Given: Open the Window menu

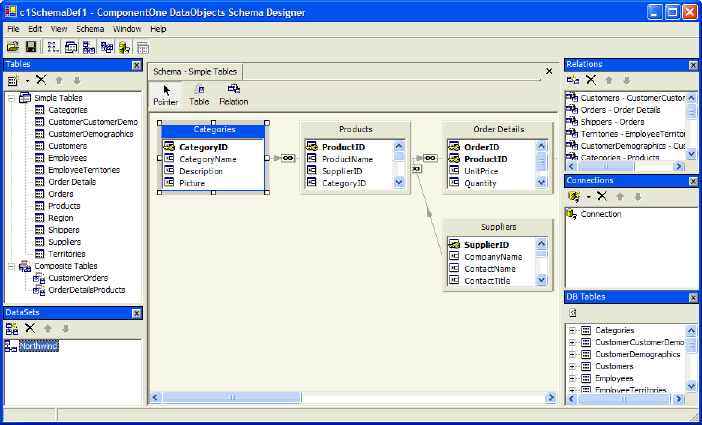Looking at the screenshot, I should pyautogui.click(x=127, y=29).
